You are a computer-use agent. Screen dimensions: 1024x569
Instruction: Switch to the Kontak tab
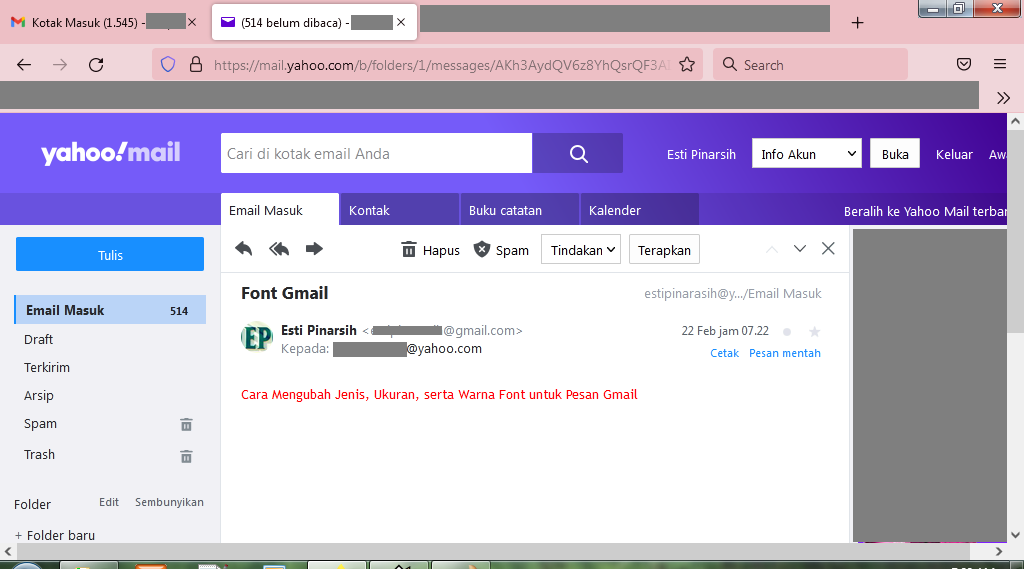[x=399, y=210]
